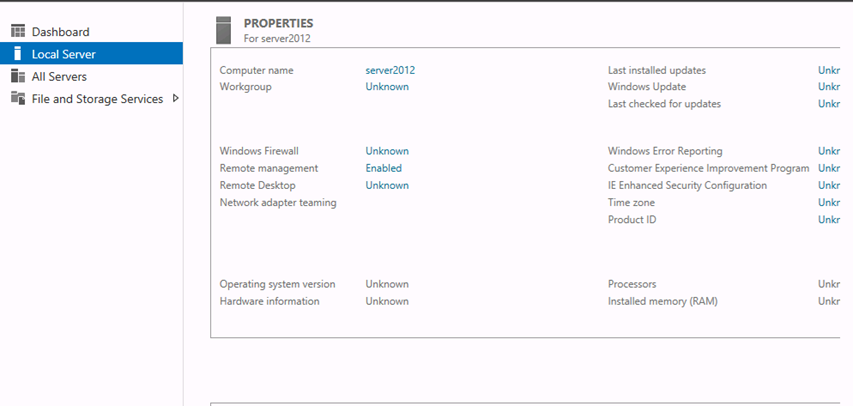Click the Product ID value link

click(829, 219)
